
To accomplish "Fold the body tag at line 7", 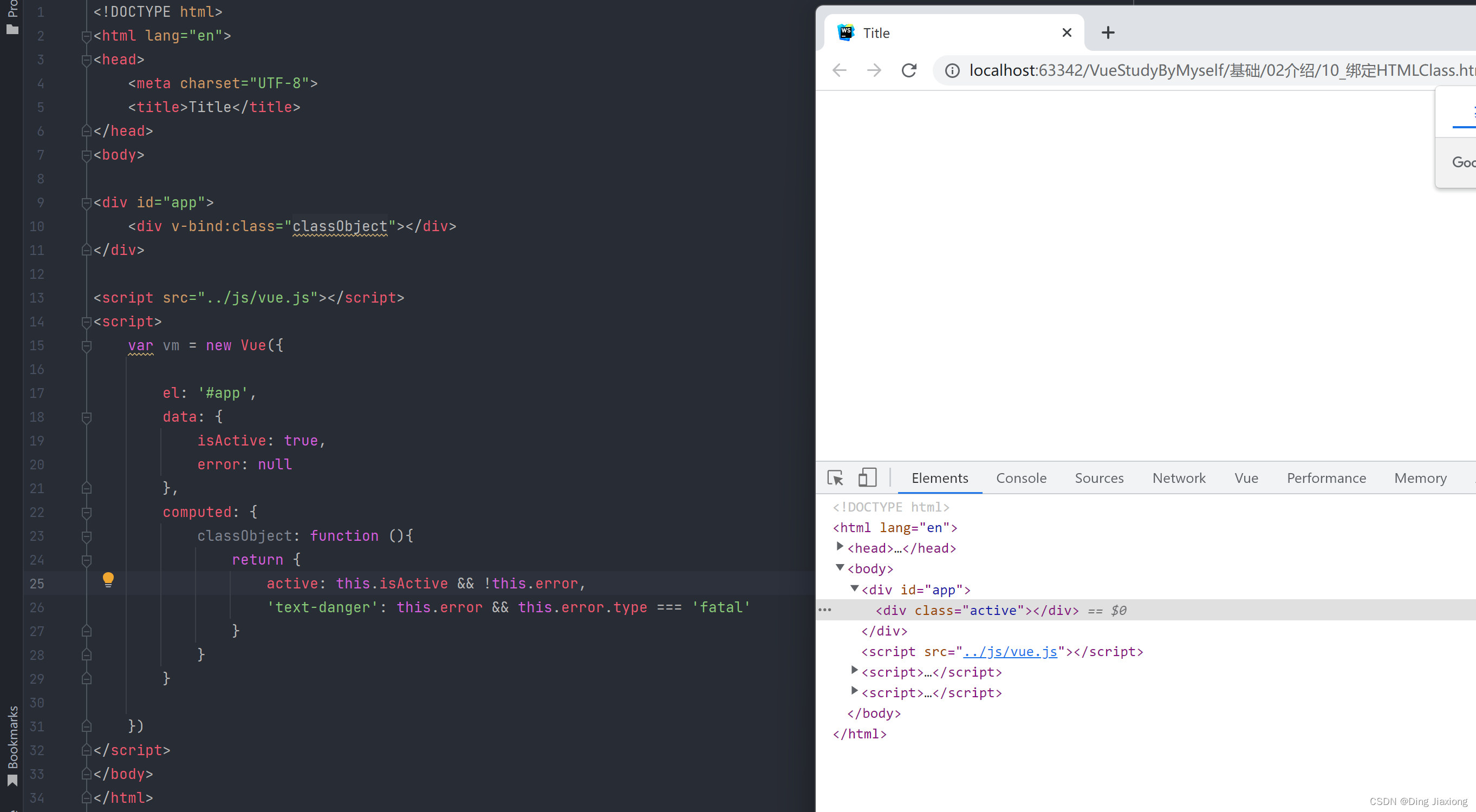I will coord(87,155).
